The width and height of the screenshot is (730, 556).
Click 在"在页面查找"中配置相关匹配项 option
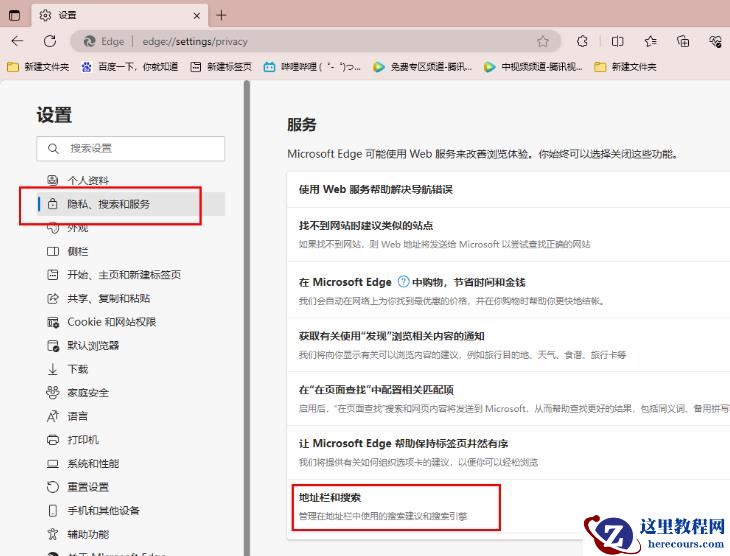[x=508, y=399]
